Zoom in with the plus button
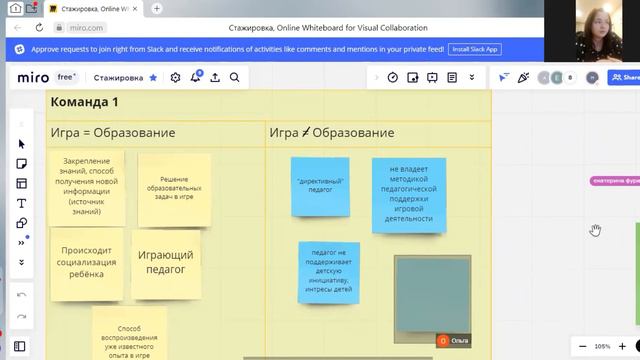 click(x=622, y=347)
